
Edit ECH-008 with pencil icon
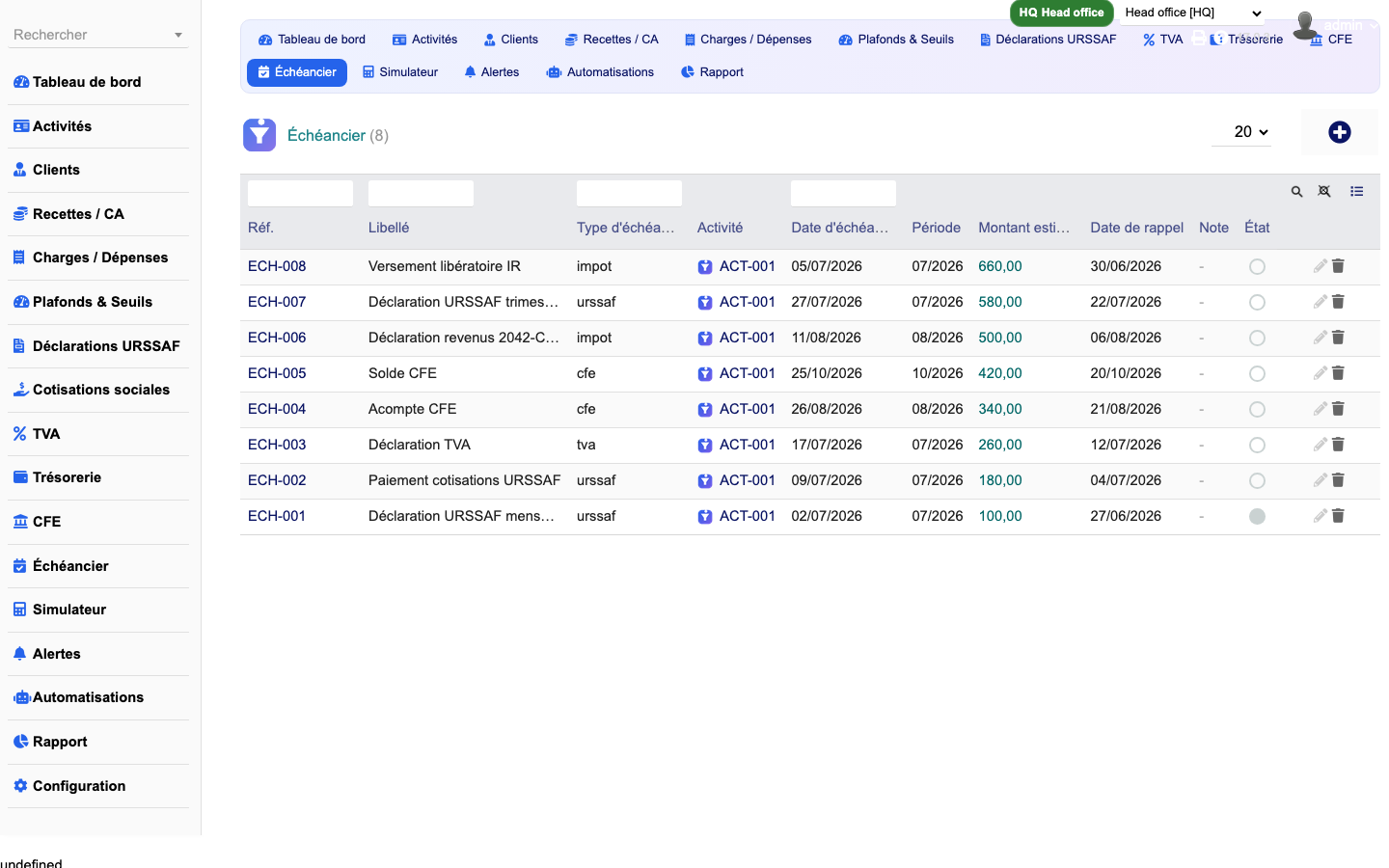coord(1320,266)
